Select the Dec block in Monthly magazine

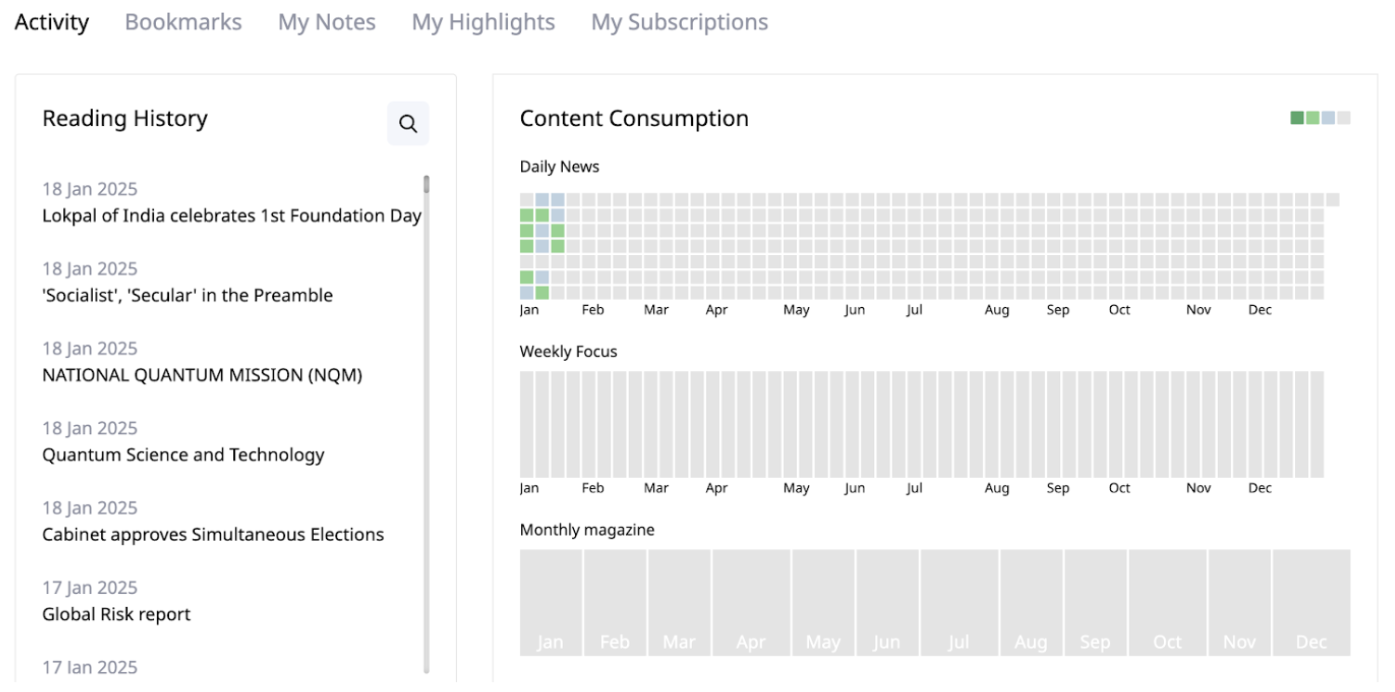click(x=1311, y=602)
